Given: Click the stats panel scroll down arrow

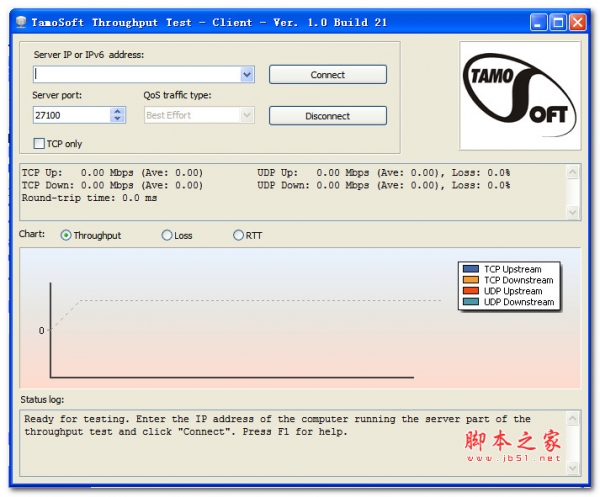Looking at the screenshot, I should pyautogui.click(x=572, y=212).
